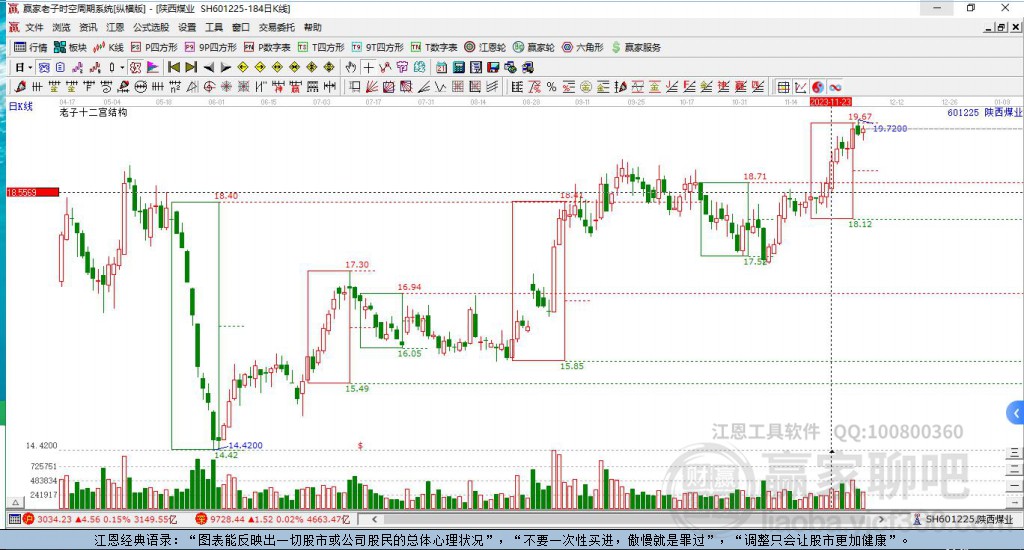
Task: Click the black right arrow step-forward icon
Action: click(x=225, y=67)
